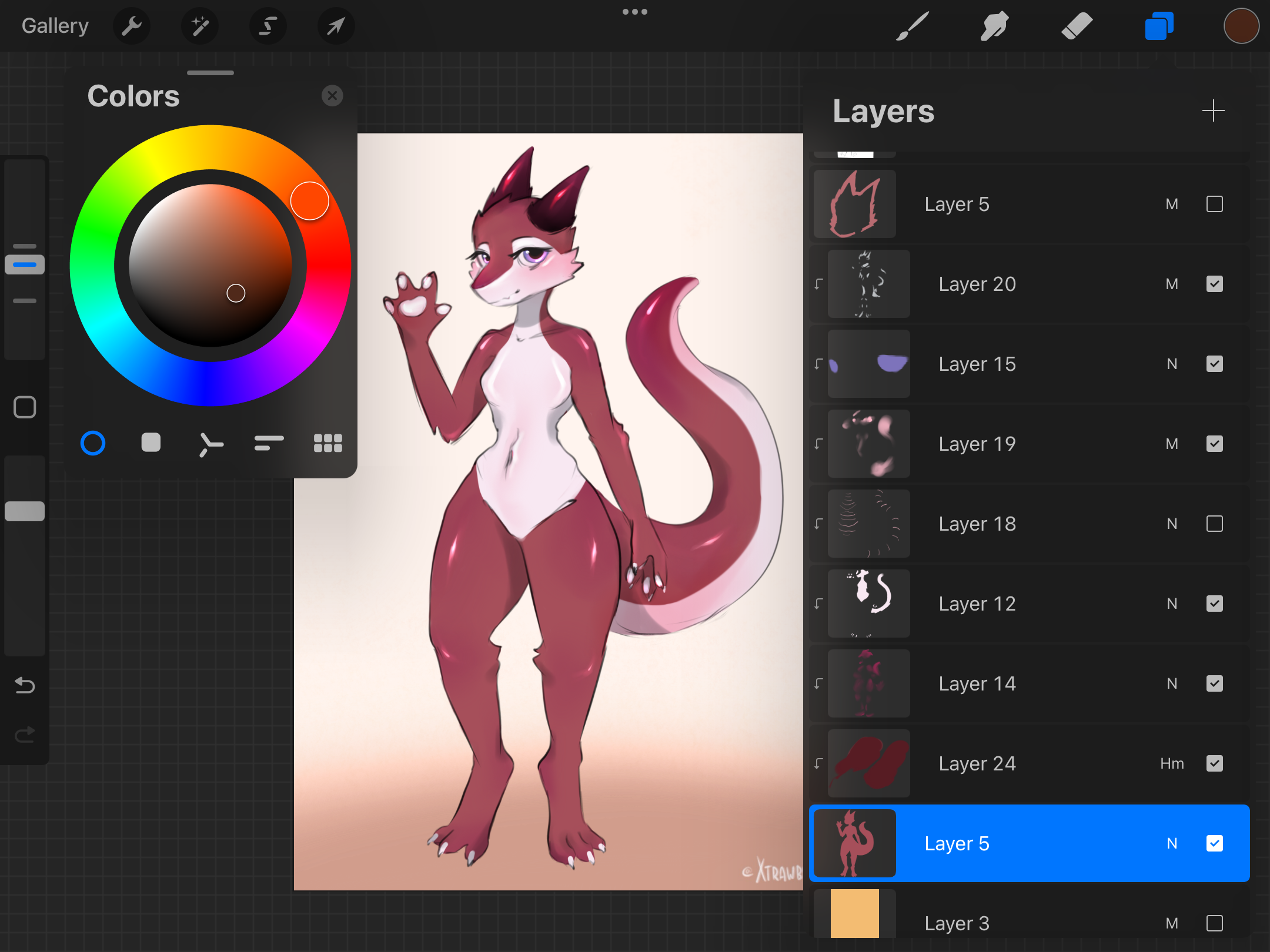Screen dimensions: 1270x952
Task: Close the Layers panel via layers icon
Action: click(1159, 26)
